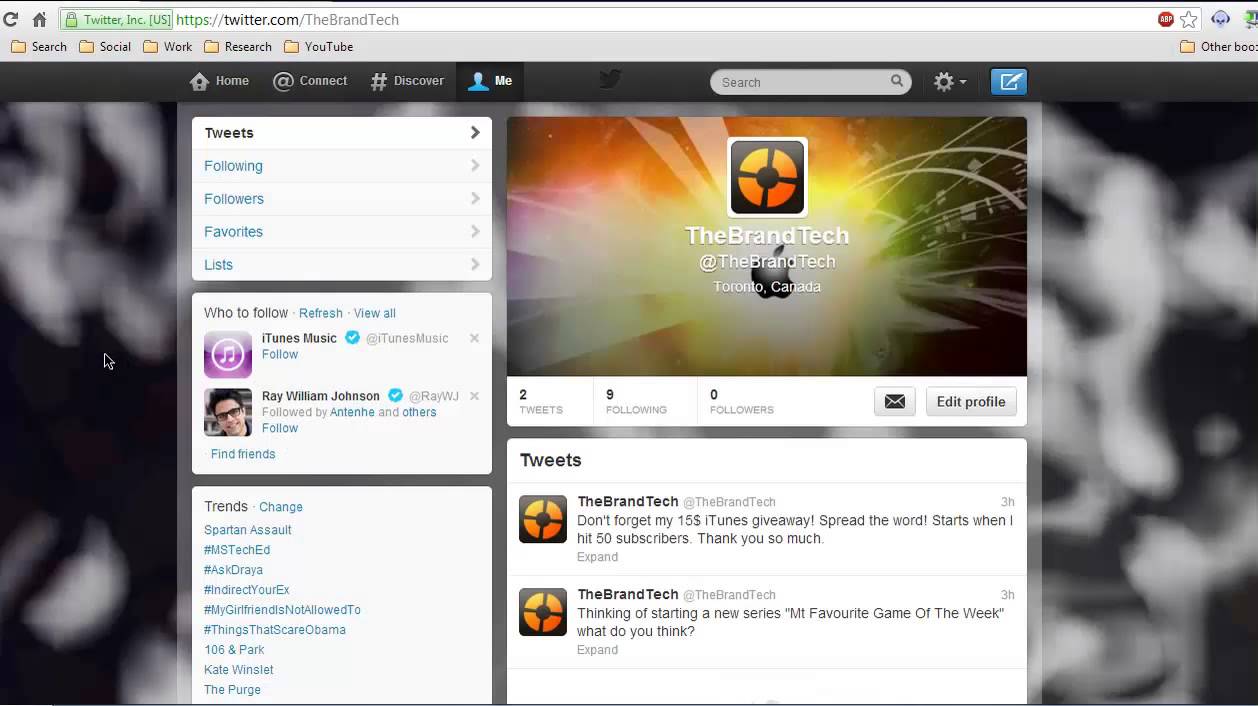Open the Research bookmarks folder

pyautogui.click(x=238, y=47)
